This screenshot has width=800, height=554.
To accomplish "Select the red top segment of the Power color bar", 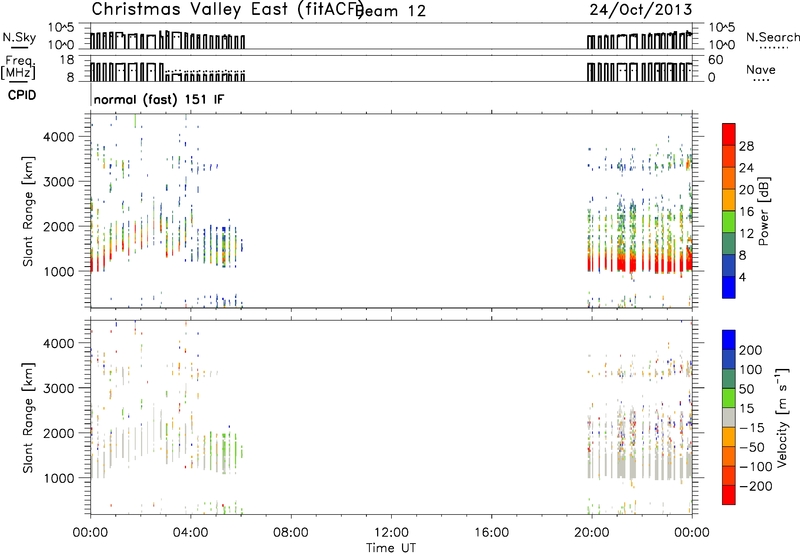I will click(x=729, y=134).
